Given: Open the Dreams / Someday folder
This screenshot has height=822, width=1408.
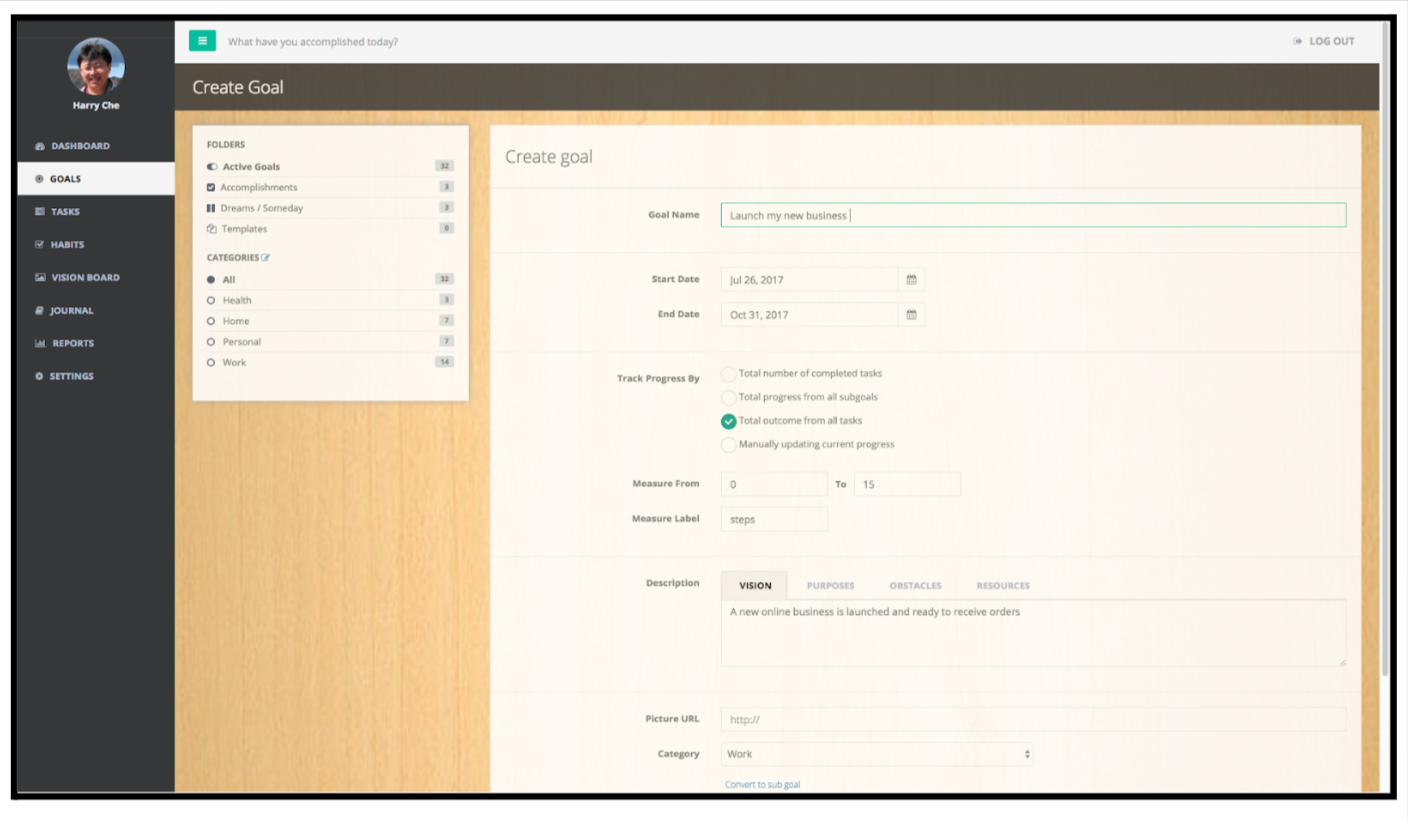Looking at the screenshot, I should 261,208.
